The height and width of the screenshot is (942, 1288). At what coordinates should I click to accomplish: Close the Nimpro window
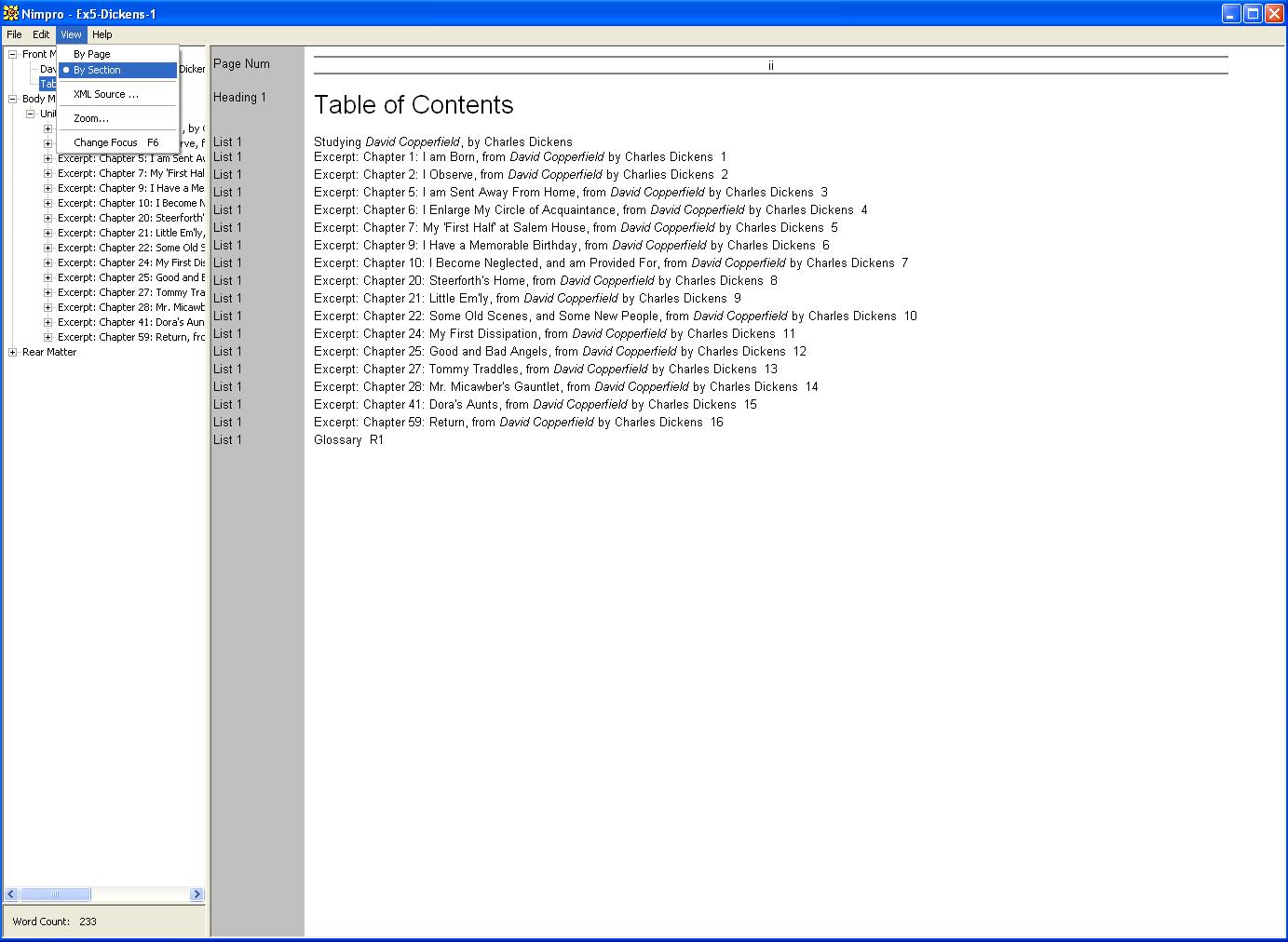(x=1274, y=13)
